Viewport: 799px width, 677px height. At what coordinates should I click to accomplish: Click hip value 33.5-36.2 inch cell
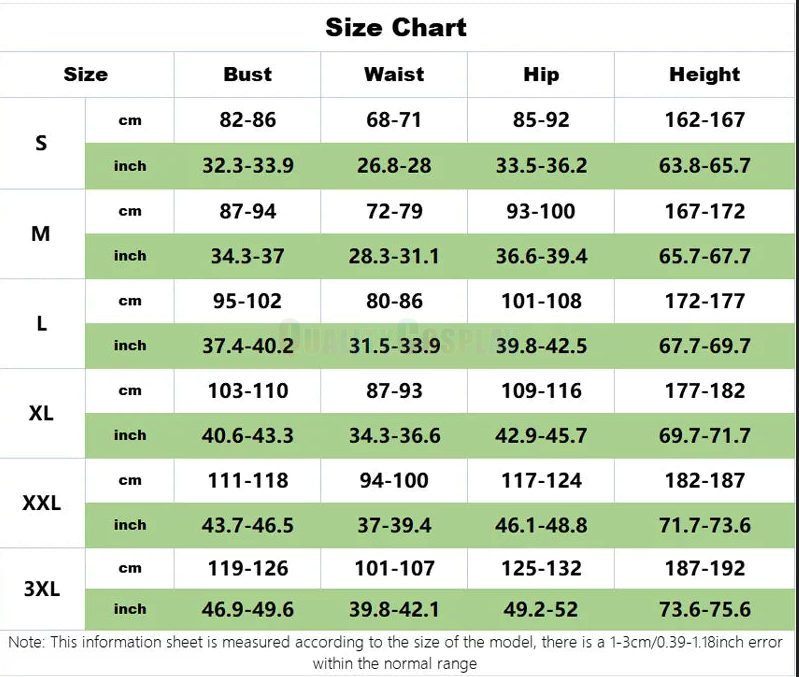pos(541,166)
